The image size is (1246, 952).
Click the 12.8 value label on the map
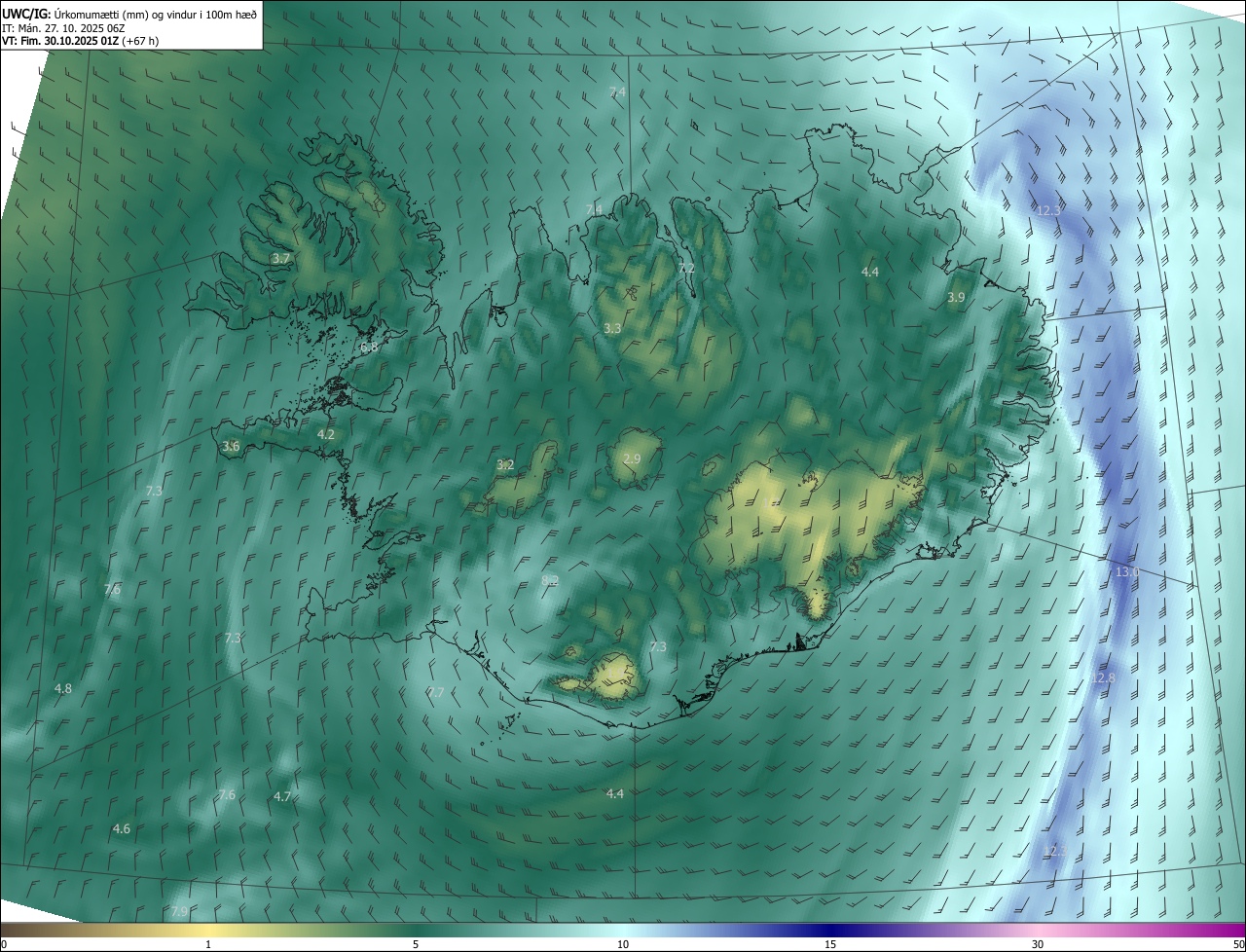click(x=1103, y=677)
